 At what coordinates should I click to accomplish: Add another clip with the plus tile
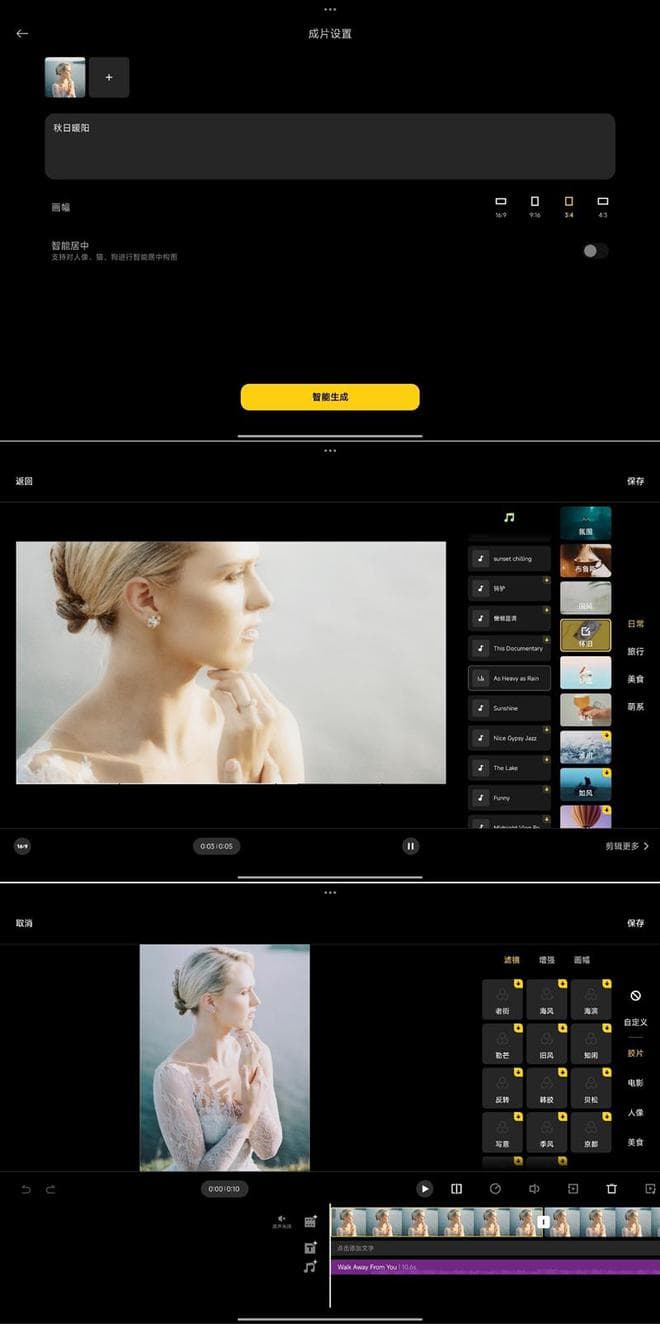[x=109, y=78]
